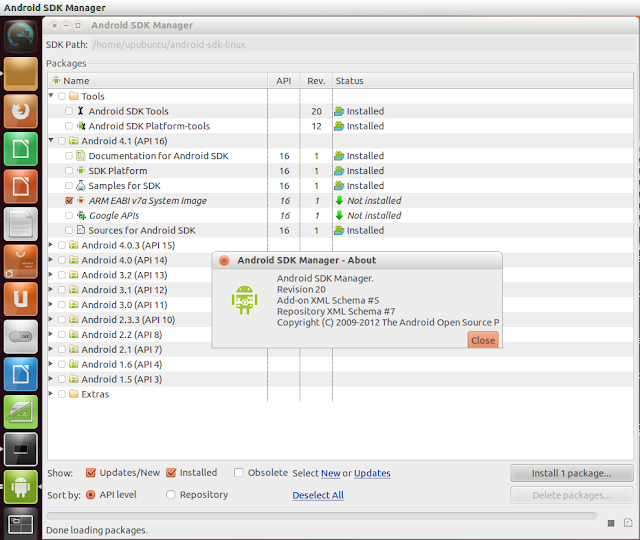Uncheck the ARM EABI v7a System Image checkbox
Screen dimensions: 640x540
[69, 200]
